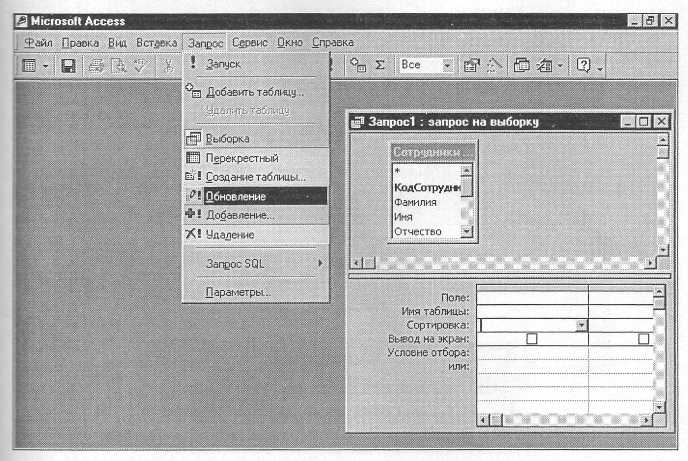Choose Удаление menu item

(x=256, y=235)
